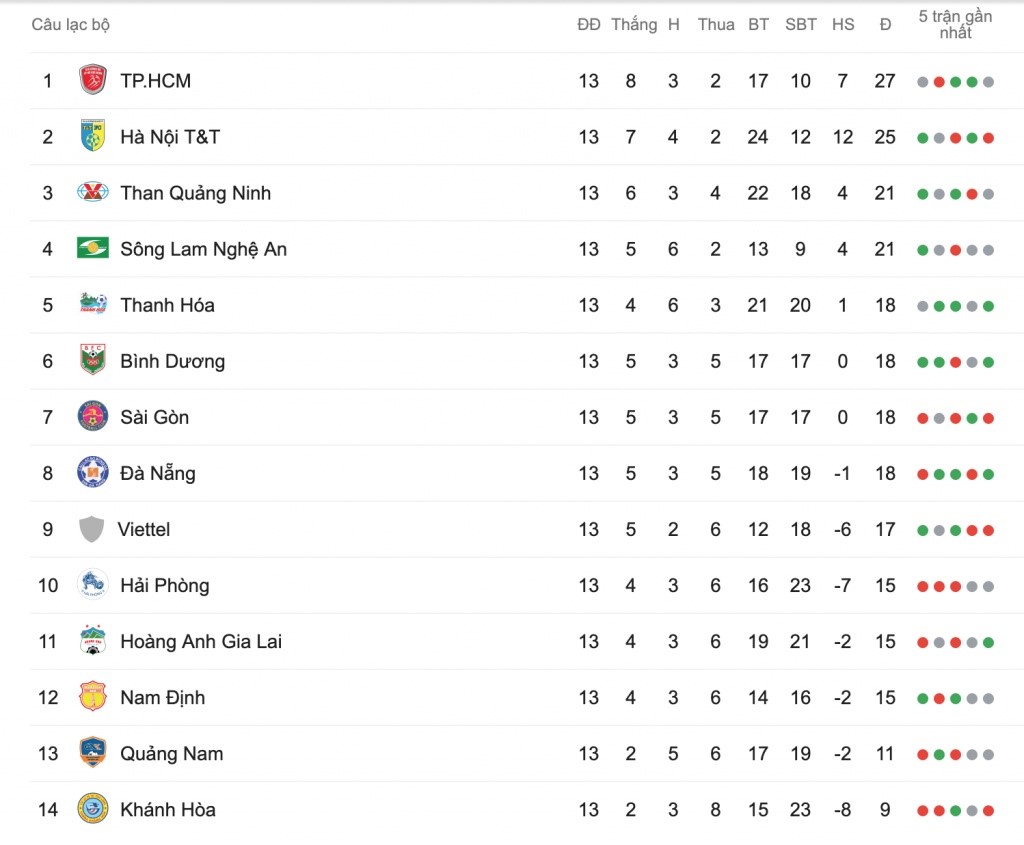This screenshot has height=845, width=1024.
Task: Open the Khánh Hòa team name
Action: coord(168,810)
